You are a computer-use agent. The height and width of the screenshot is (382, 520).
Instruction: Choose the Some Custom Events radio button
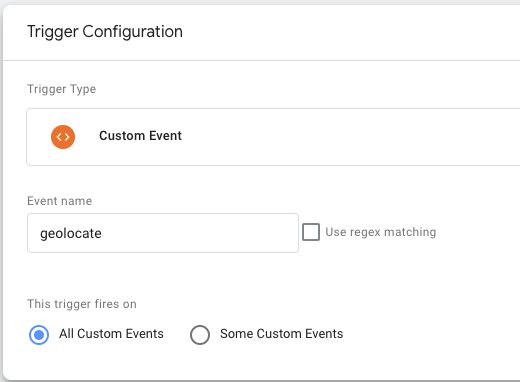200,335
